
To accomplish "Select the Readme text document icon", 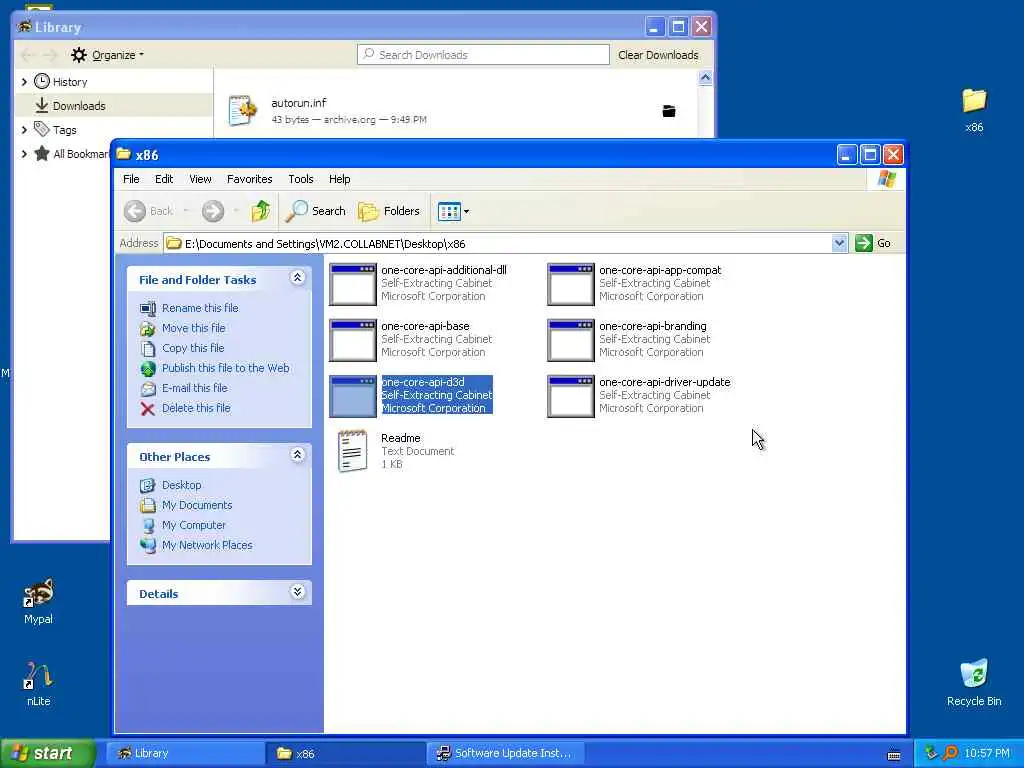I will tap(353, 451).
